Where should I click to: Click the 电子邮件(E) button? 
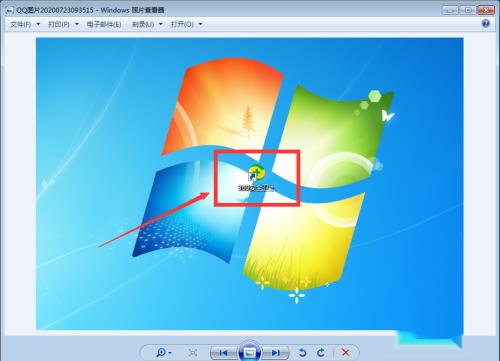(x=104, y=24)
